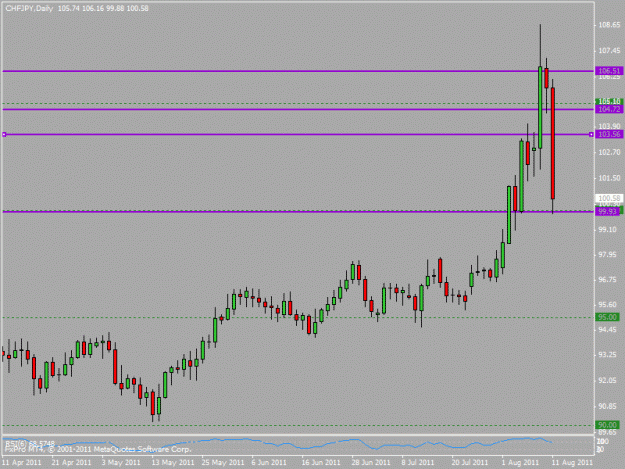Click the 1 Aug 2011 date label
Image resolution: width=625 pixels, height=469 pixels.
pyautogui.click(x=520, y=462)
